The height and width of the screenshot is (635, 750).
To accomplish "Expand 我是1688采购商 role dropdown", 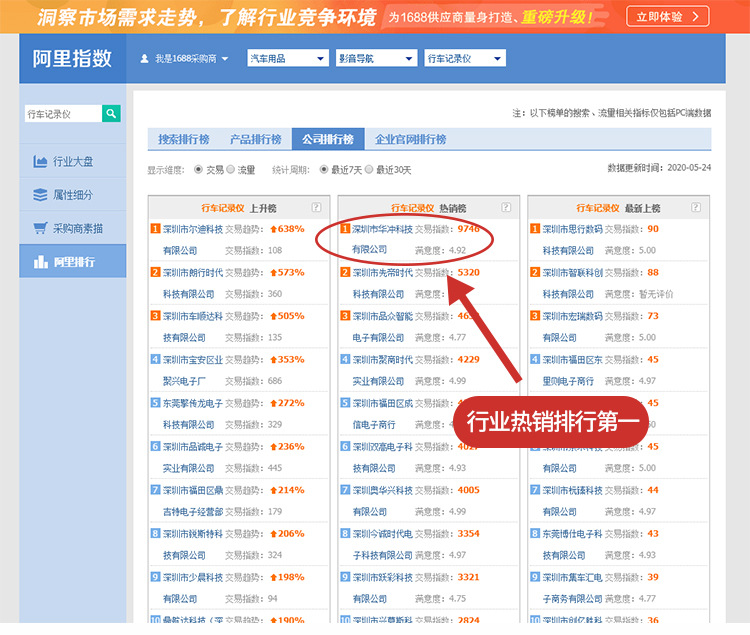I will coord(191,59).
